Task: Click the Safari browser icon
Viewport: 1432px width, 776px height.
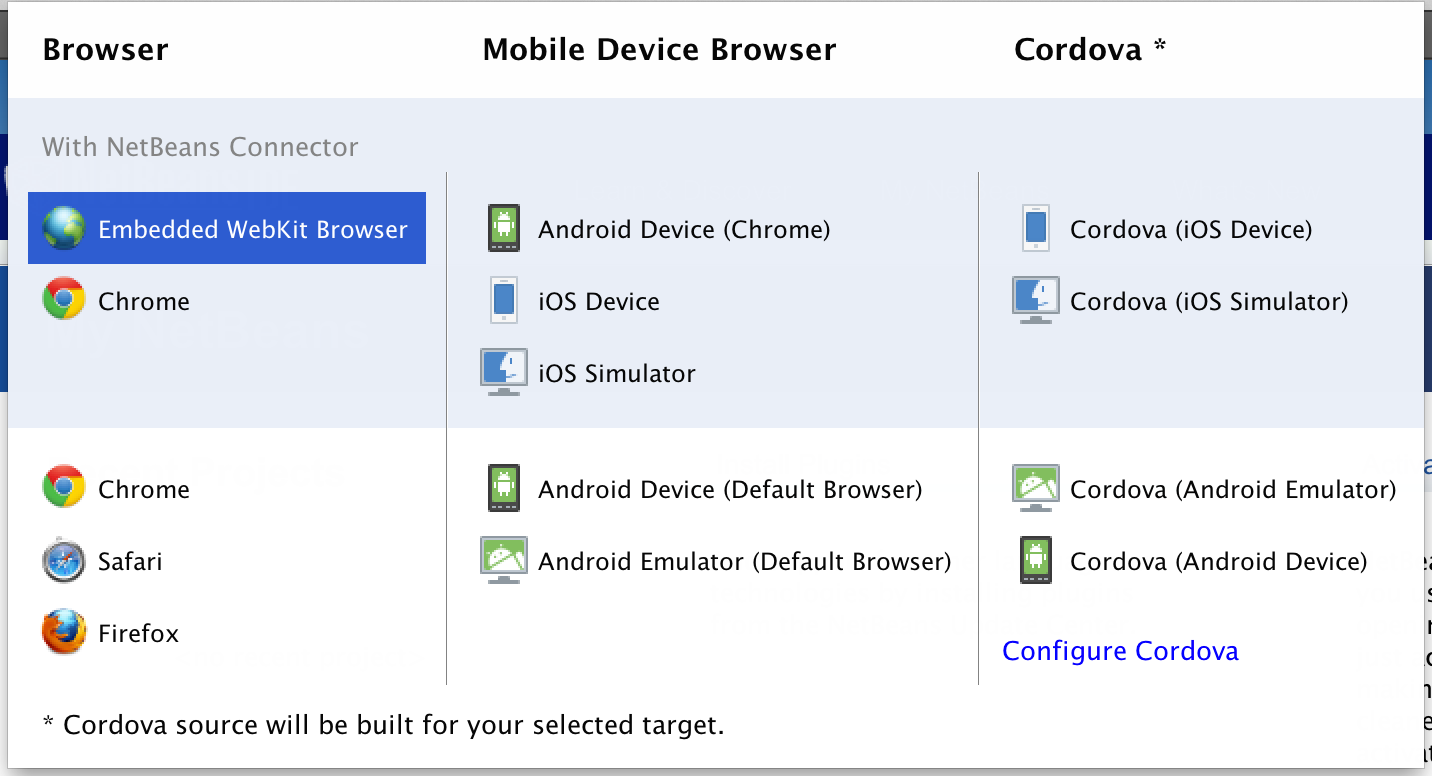Action: click(x=64, y=561)
